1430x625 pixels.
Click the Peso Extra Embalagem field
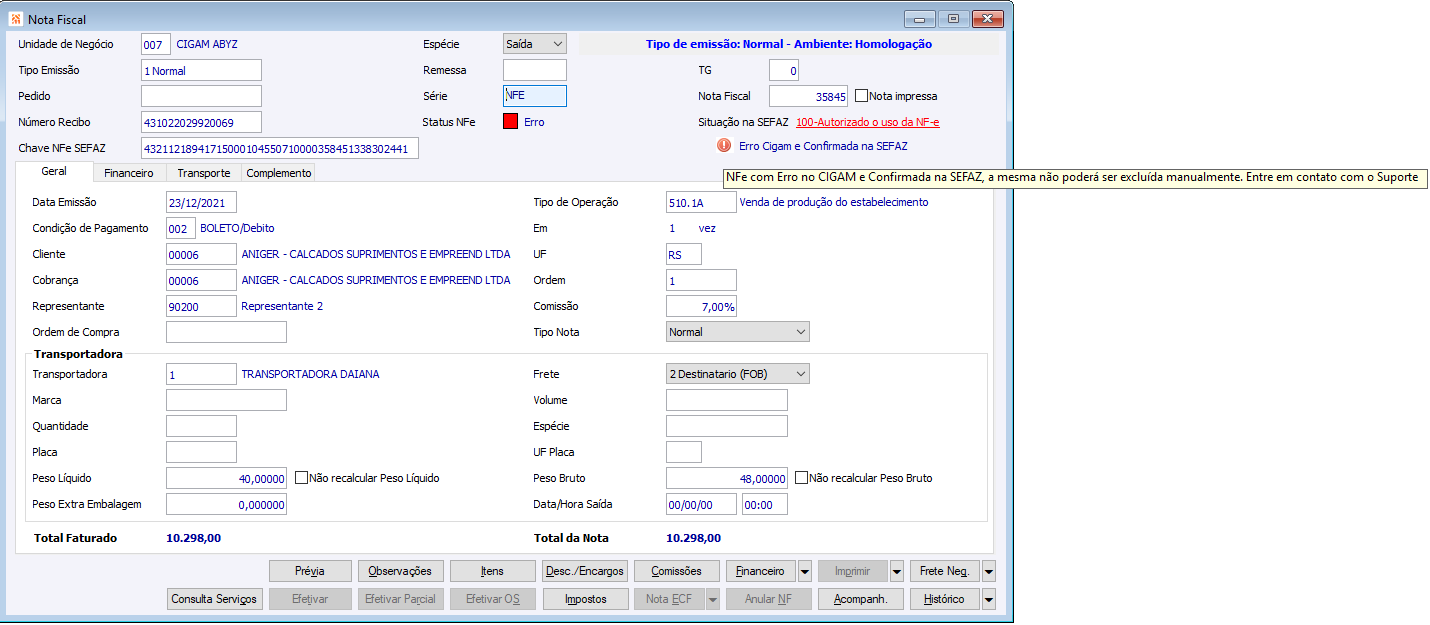click(226, 504)
